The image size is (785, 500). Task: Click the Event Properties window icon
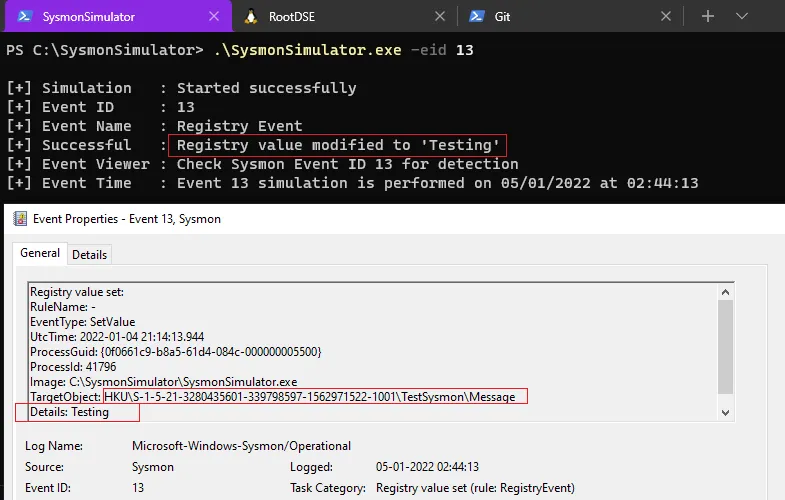coord(19,218)
